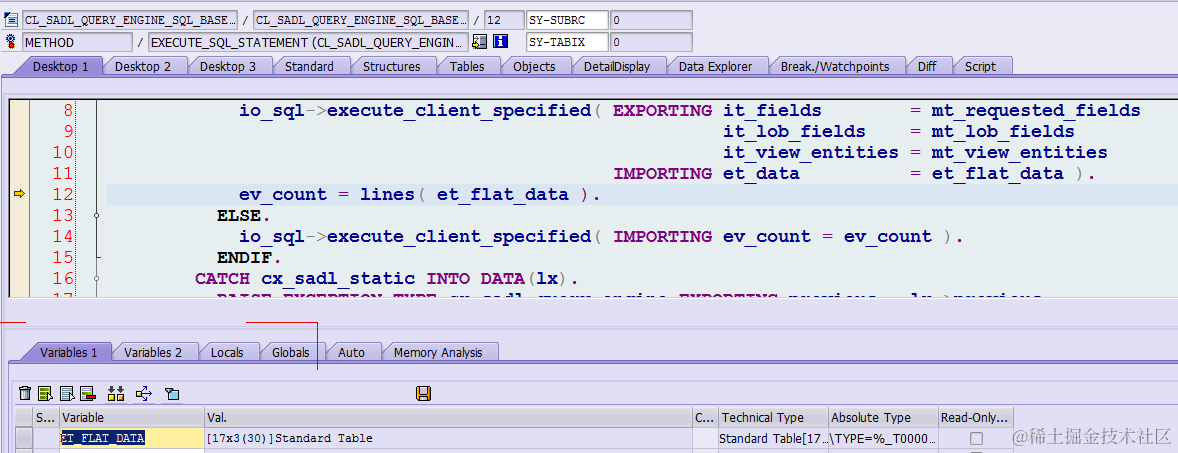This screenshot has height=453, width=1178.
Task: Select the Auto tab
Action: 351,352
